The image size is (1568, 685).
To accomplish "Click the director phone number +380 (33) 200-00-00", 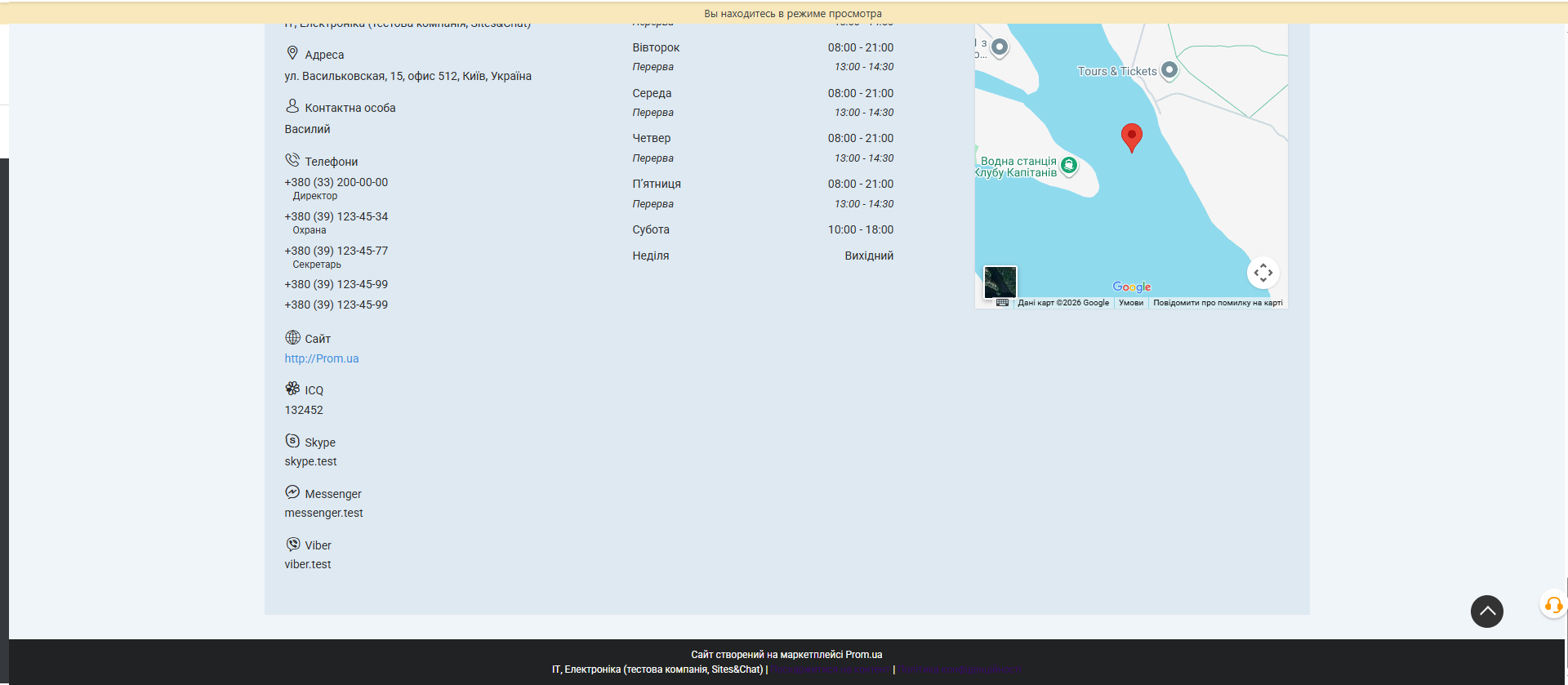I will 336,182.
